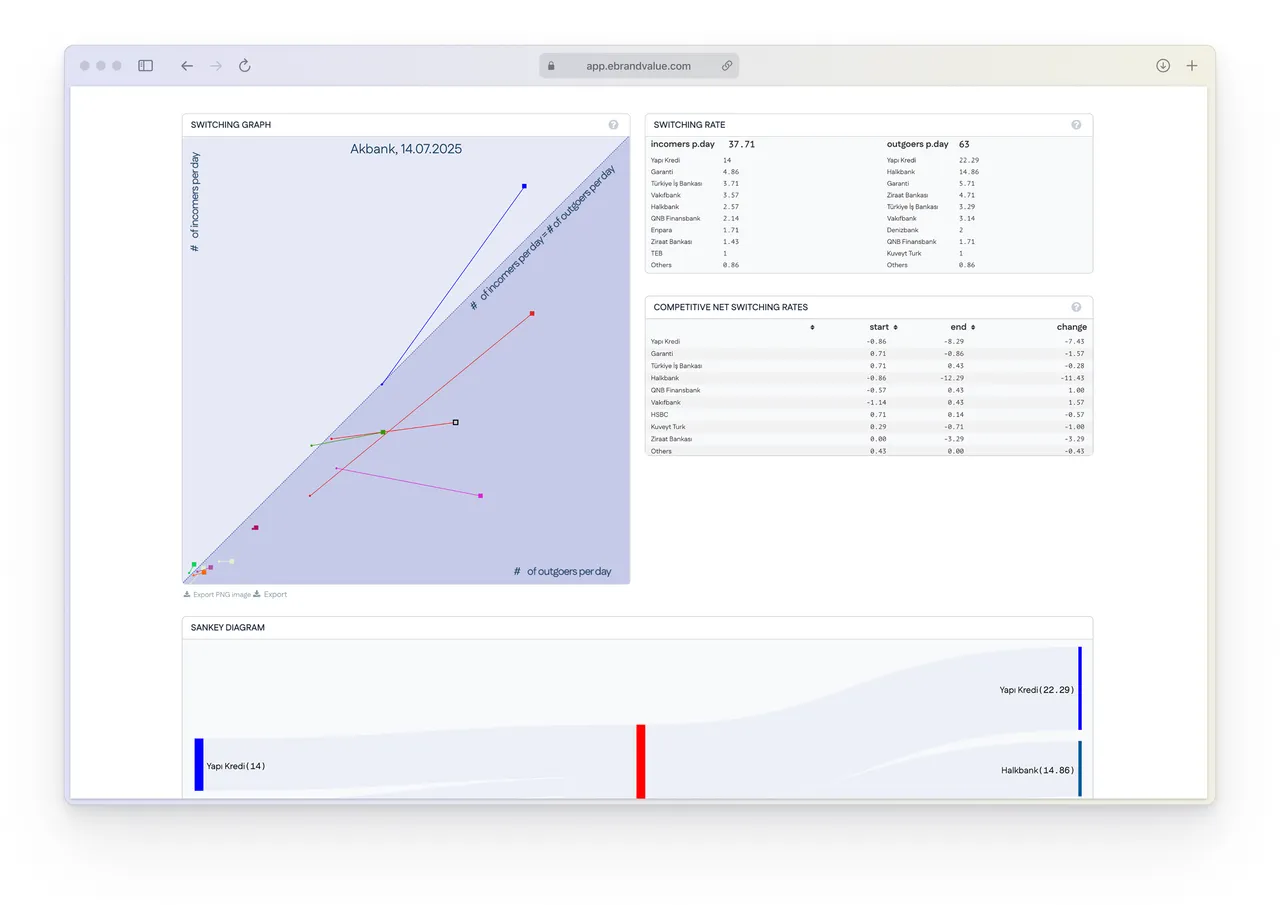Click the Garanti incomers value "4.86"
Screen dimensions: 1280x905
[731, 172]
